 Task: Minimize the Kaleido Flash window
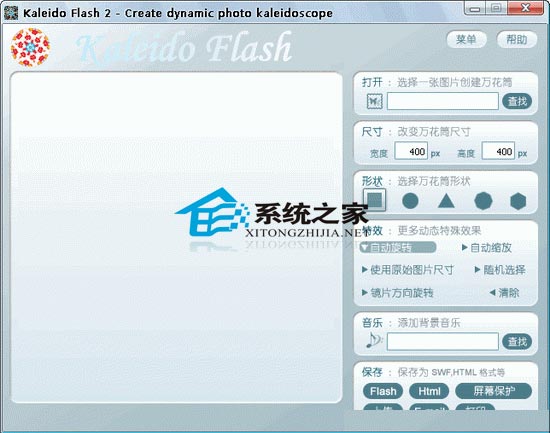click(475, 8)
